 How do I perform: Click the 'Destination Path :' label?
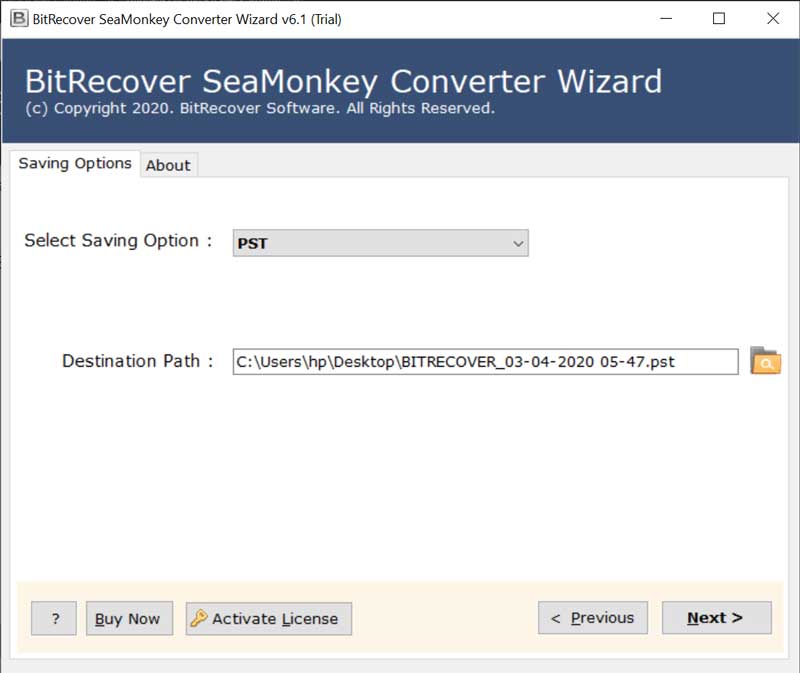(x=138, y=361)
